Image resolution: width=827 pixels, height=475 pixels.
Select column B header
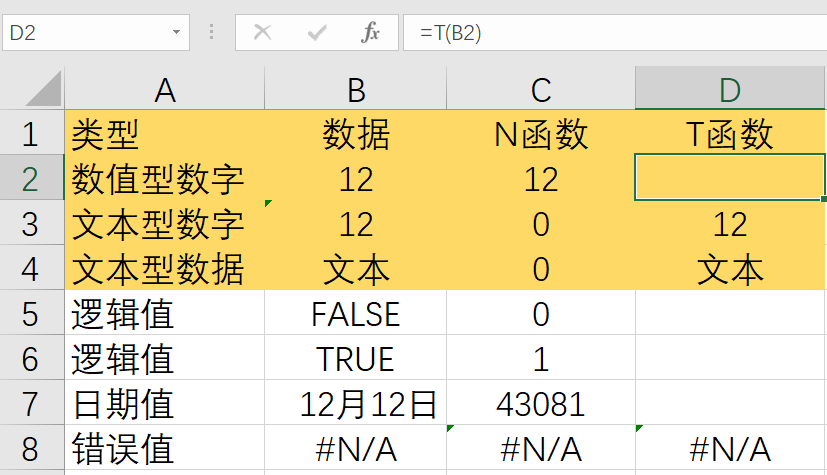click(355, 89)
